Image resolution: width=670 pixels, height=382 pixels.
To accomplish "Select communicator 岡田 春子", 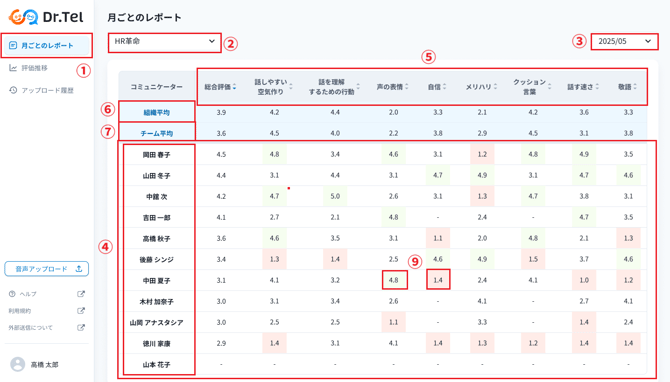I will [156, 155].
